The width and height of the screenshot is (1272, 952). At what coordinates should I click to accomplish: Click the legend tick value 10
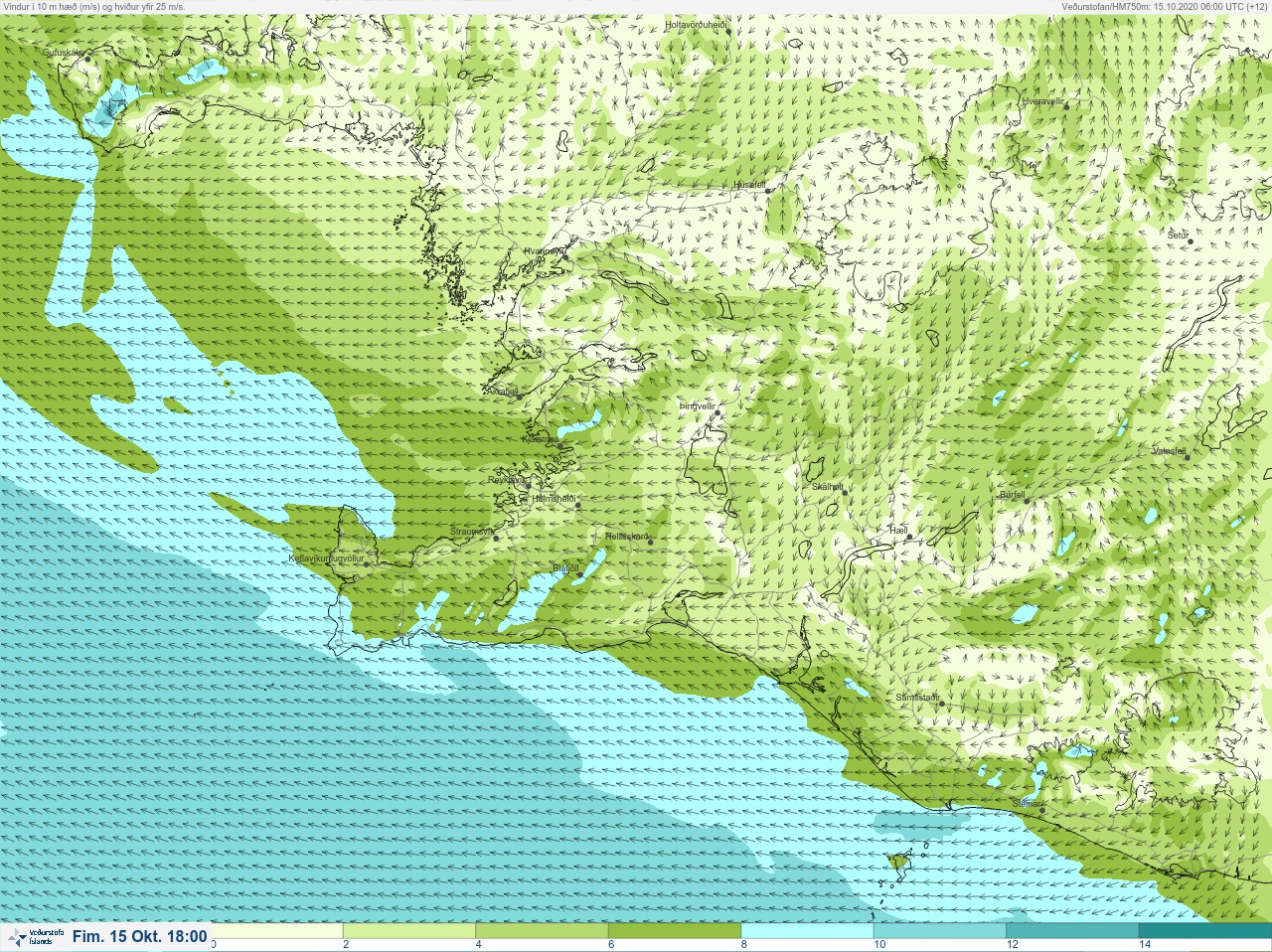[x=879, y=945]
